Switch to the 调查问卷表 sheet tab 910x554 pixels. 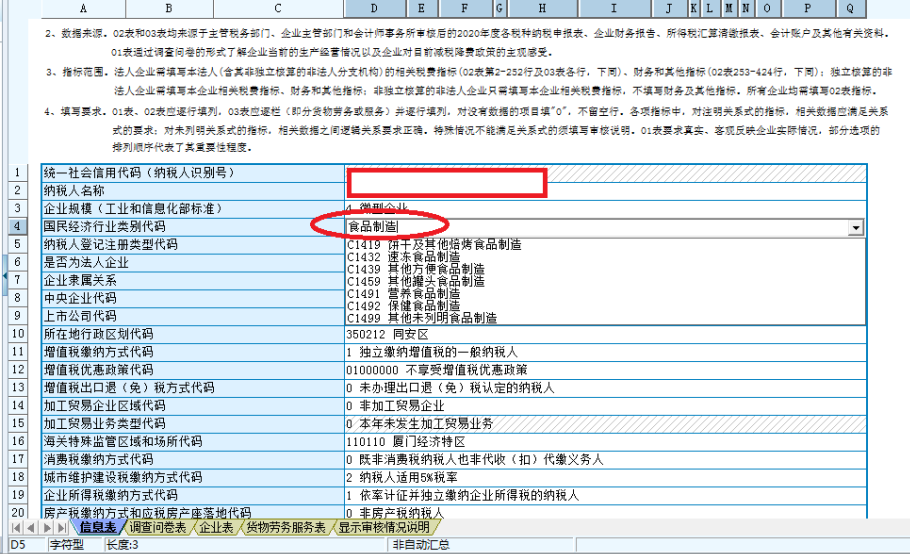157,527
